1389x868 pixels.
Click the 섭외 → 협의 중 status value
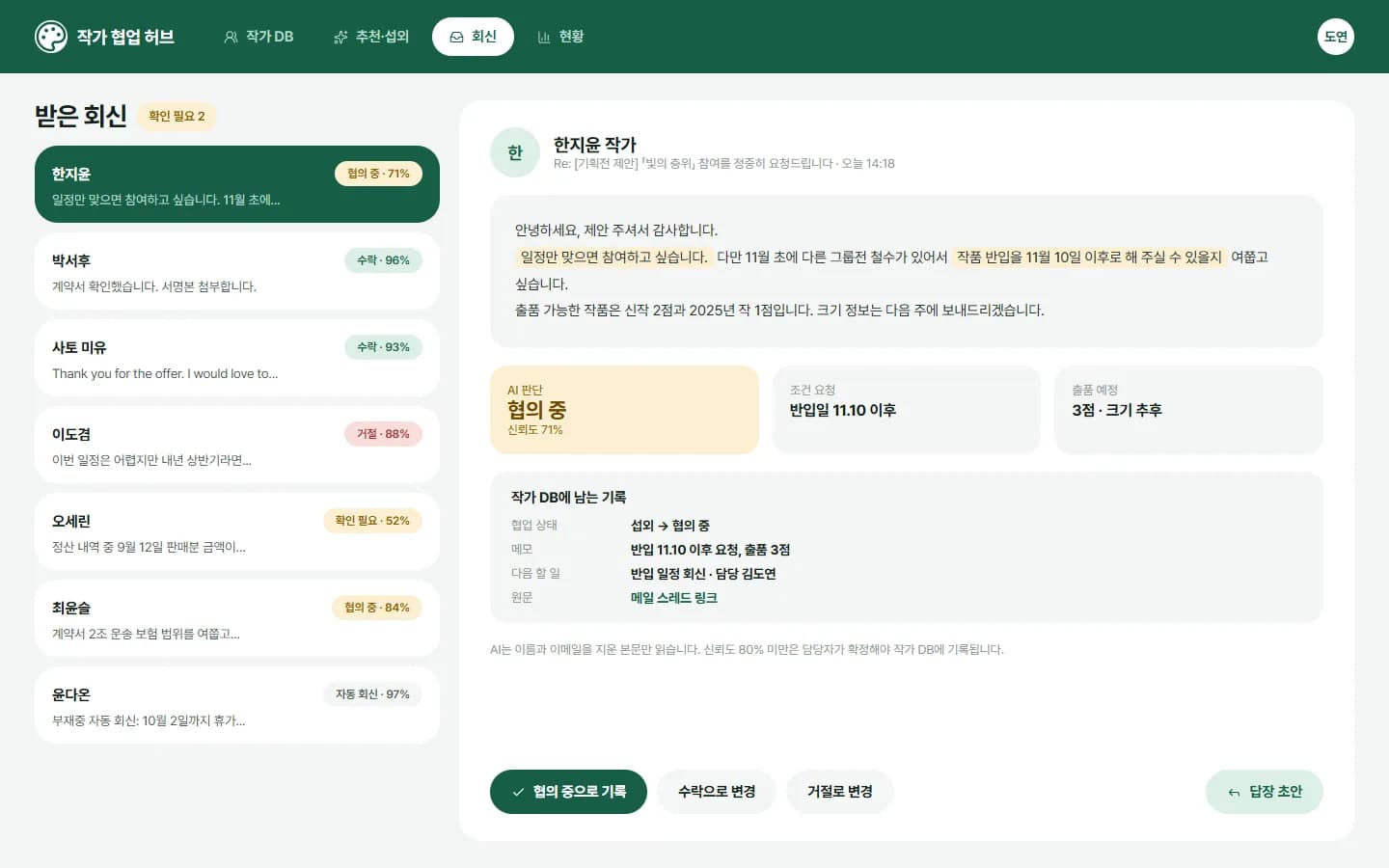tap(670, 526)
